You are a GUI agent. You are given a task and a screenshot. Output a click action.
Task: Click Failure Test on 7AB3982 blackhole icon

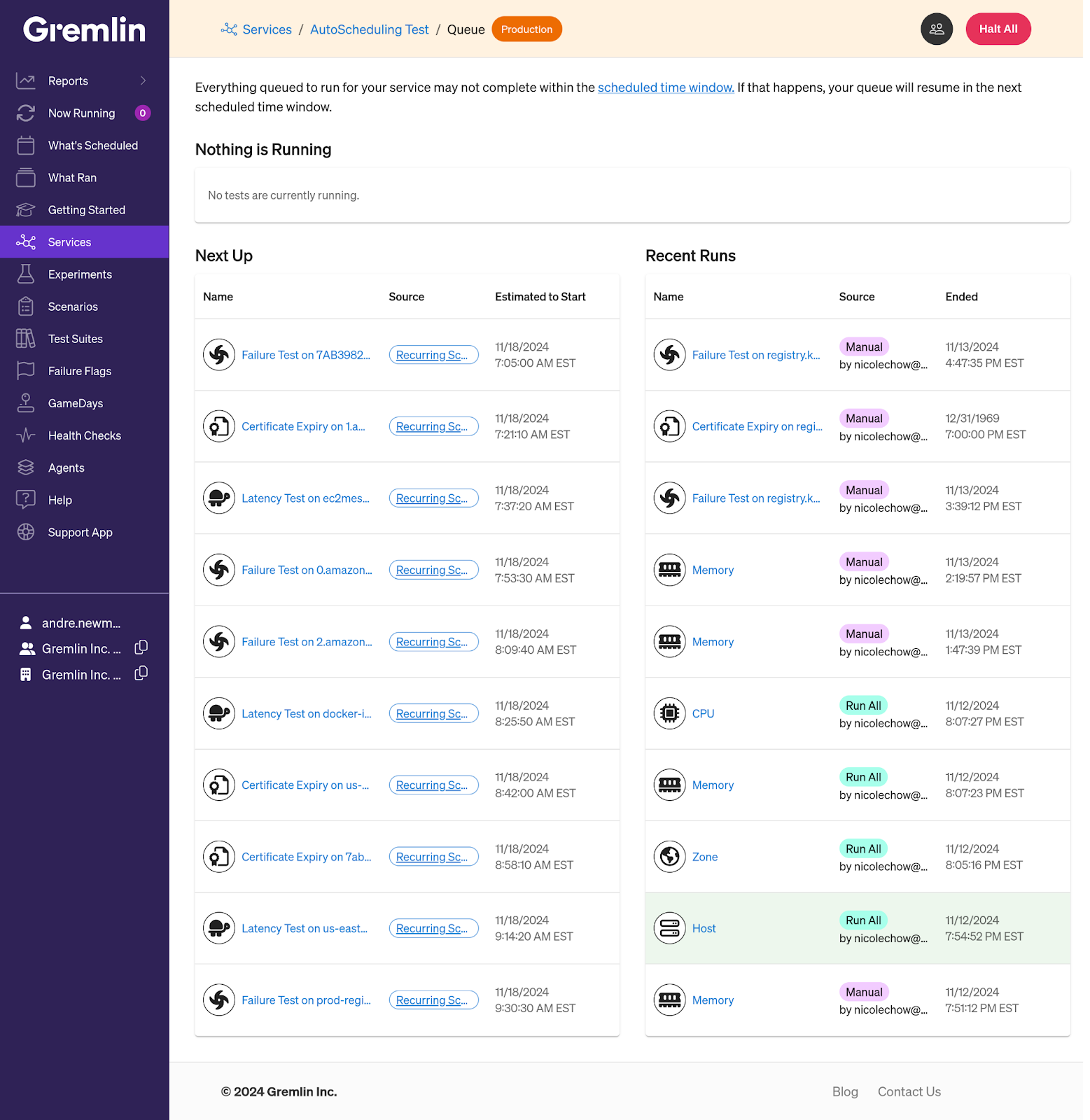(219, 355)
